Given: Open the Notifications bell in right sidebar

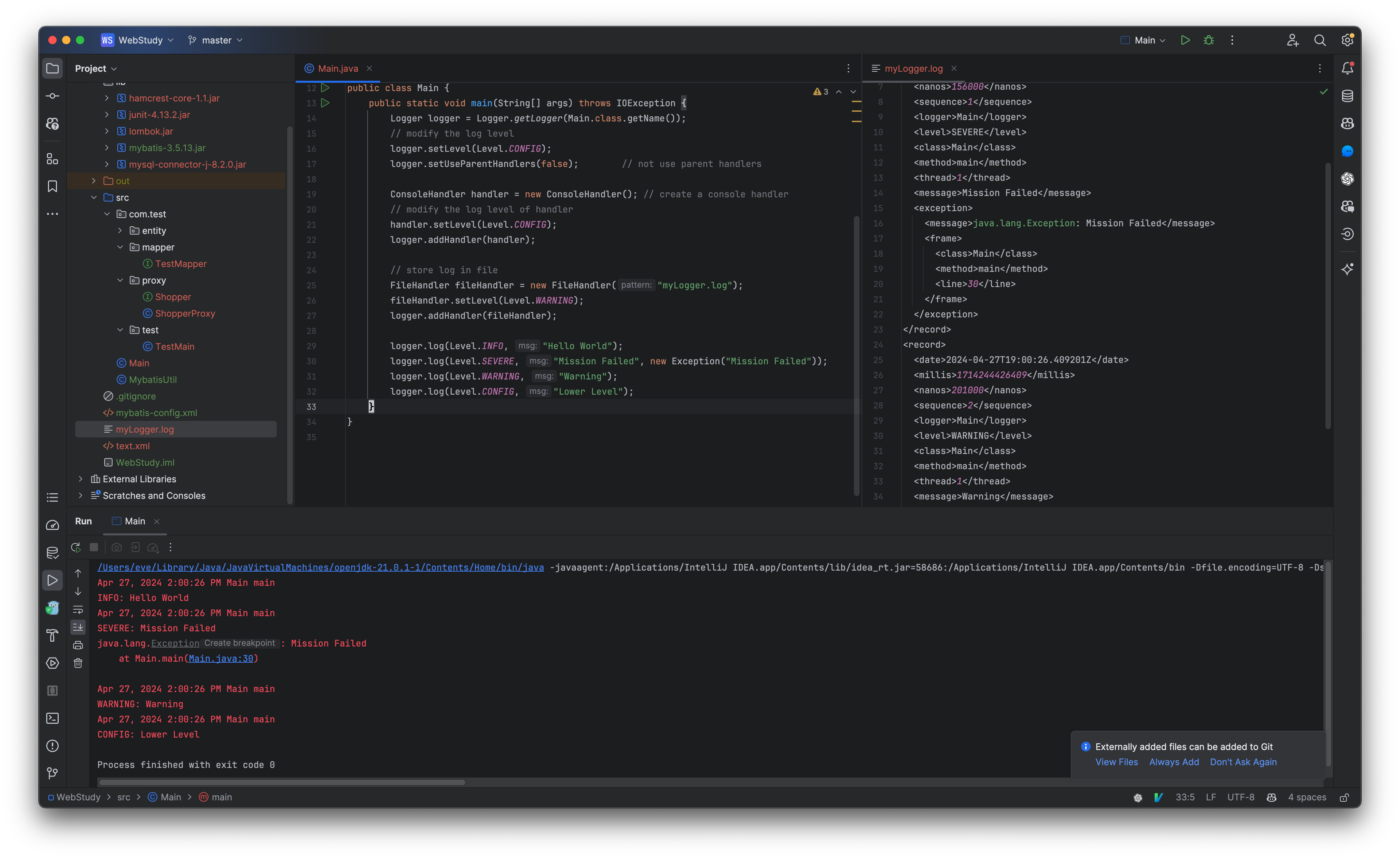Looking at the screenshot, I should tap(1347, 68).
